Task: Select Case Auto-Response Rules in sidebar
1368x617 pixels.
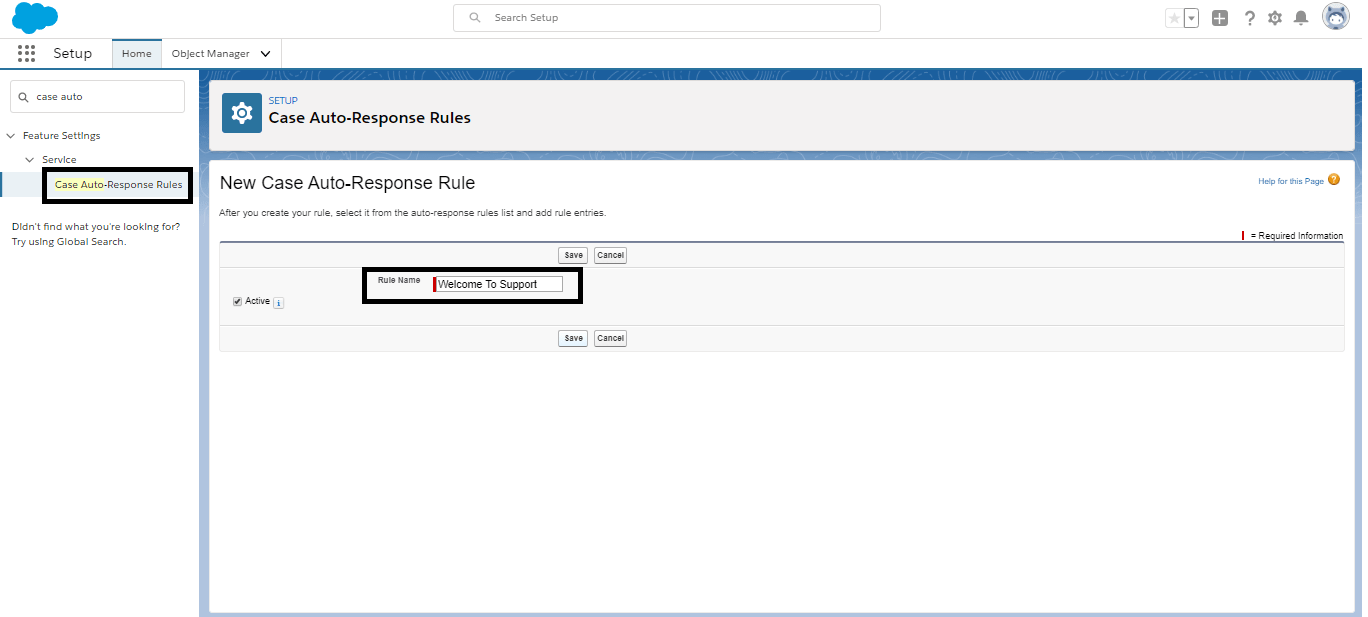Action: [x=117, y=185]
